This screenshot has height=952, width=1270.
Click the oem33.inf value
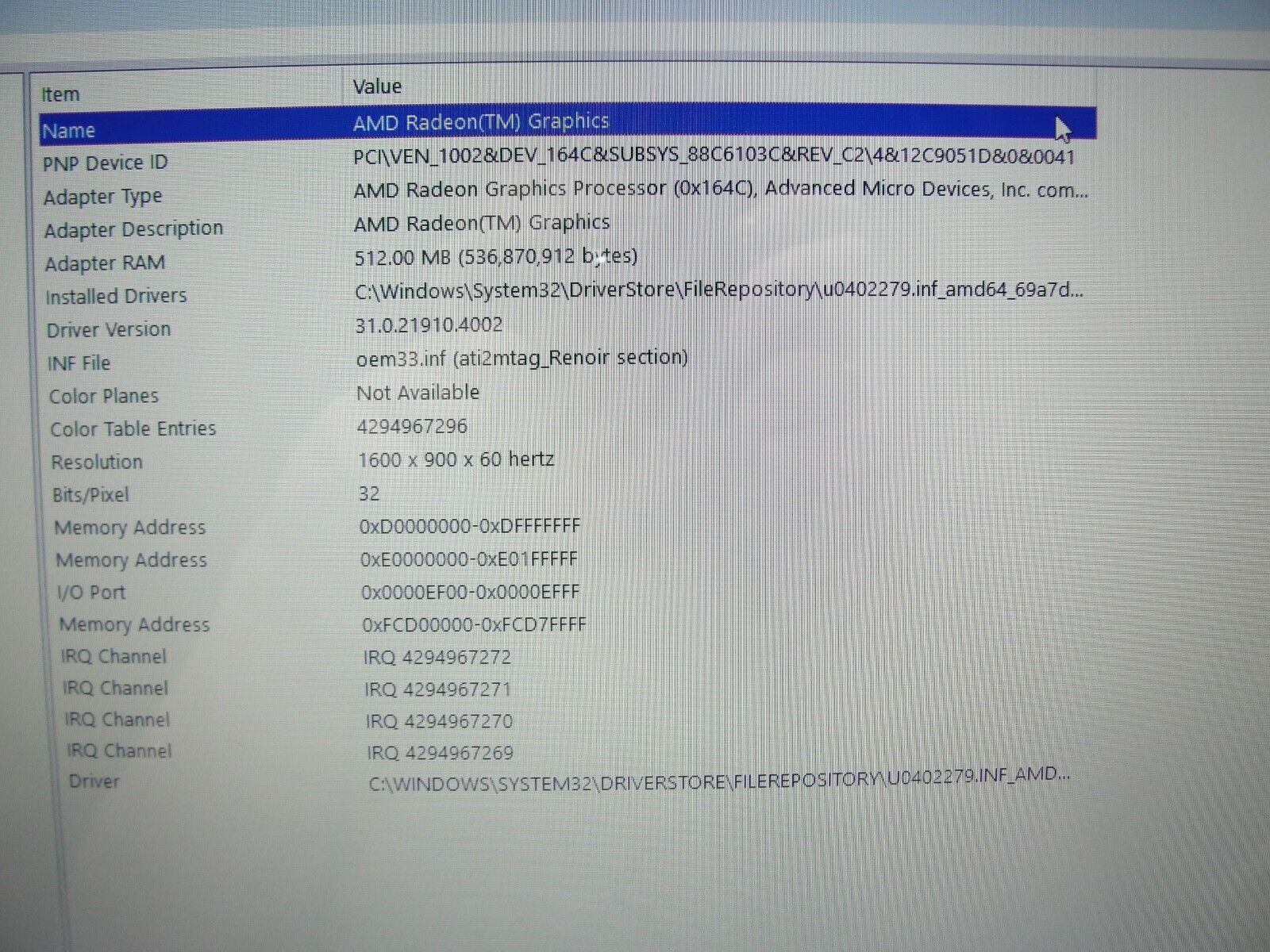(522, 358)
